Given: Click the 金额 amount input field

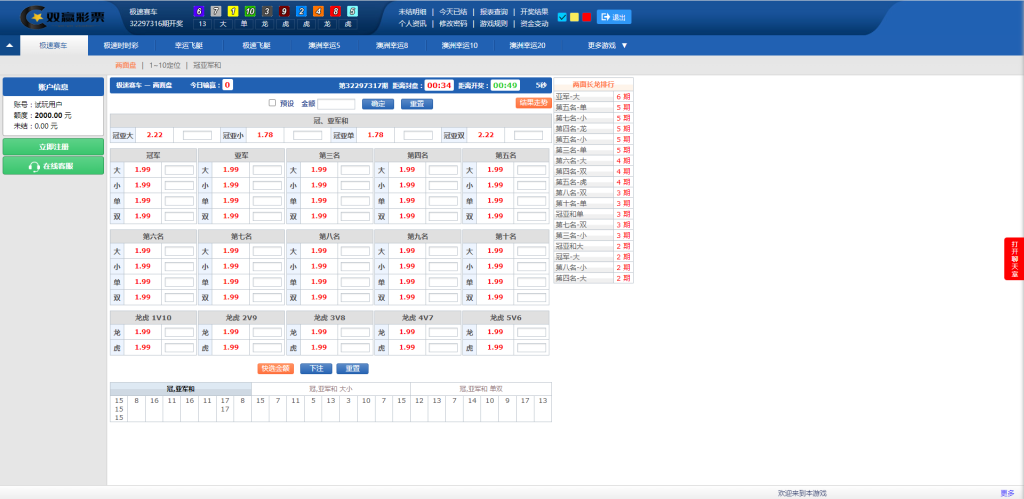Looking at the screenshot, I should pos(336,103).
